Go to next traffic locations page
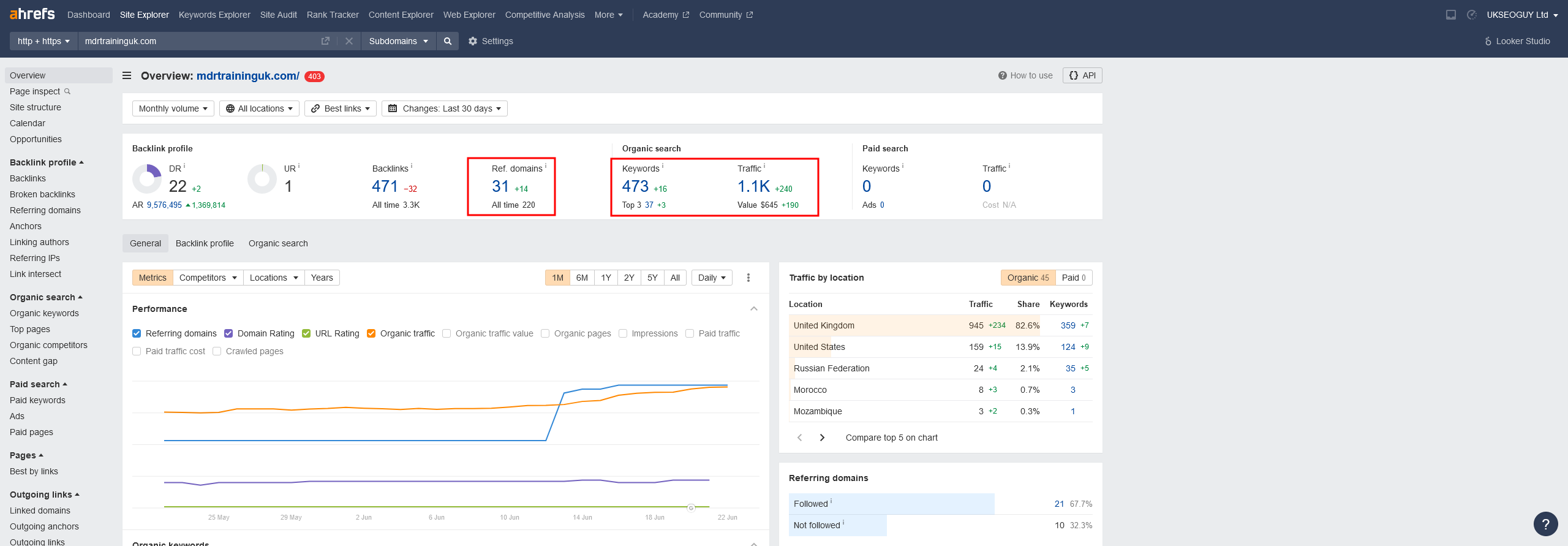The height and width of the screenshot is (546, 1568). tap(822, 438)
